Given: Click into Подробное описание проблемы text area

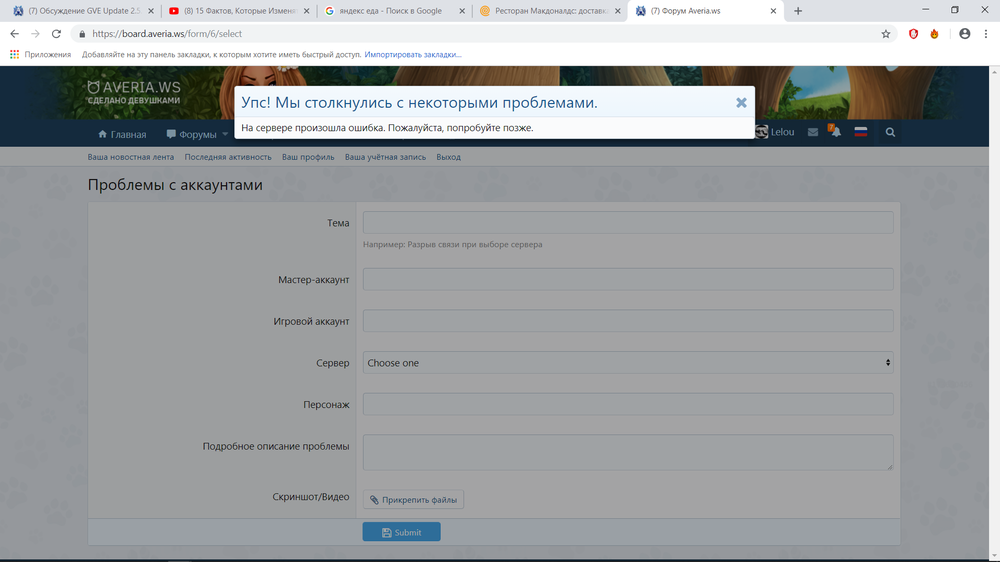Looking at the screenshot, I should pyautogui.click(x=627, y=452).
